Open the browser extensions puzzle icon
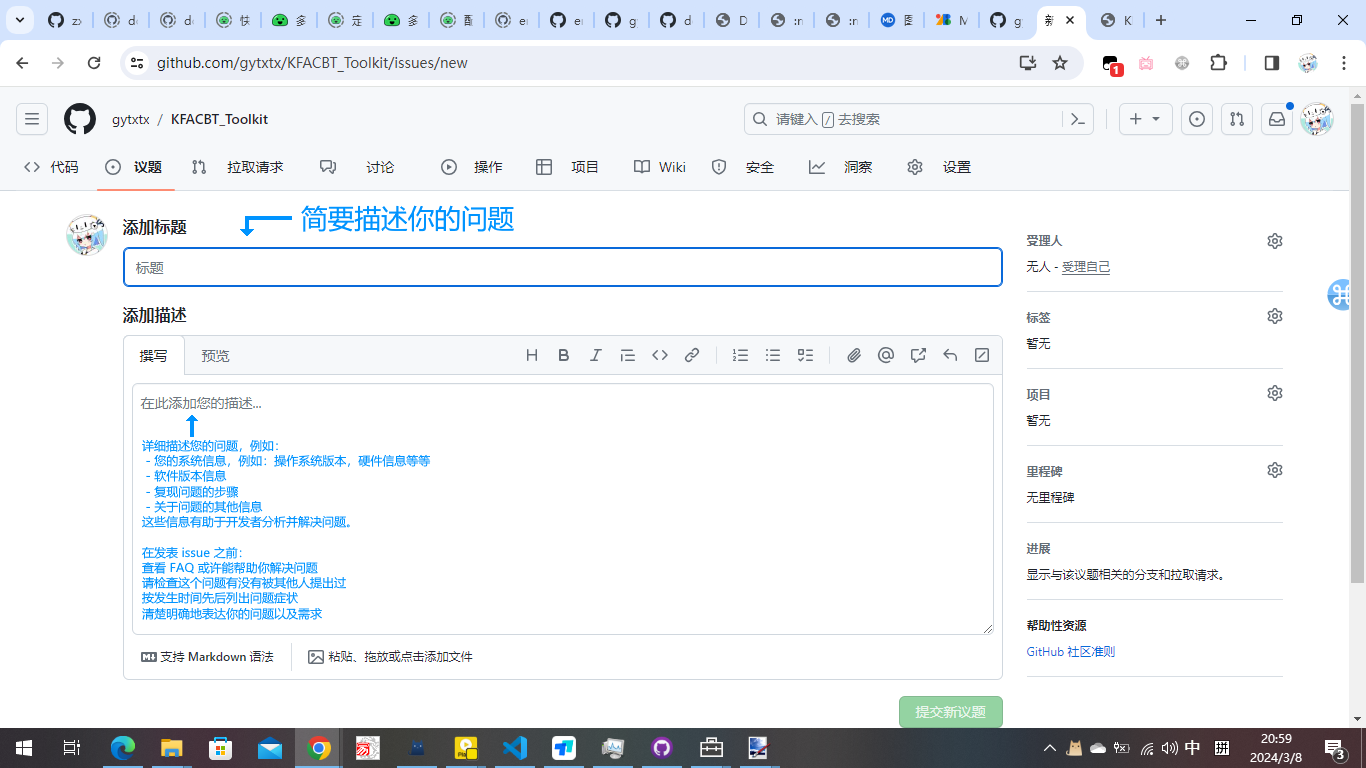 [1218, 63]
